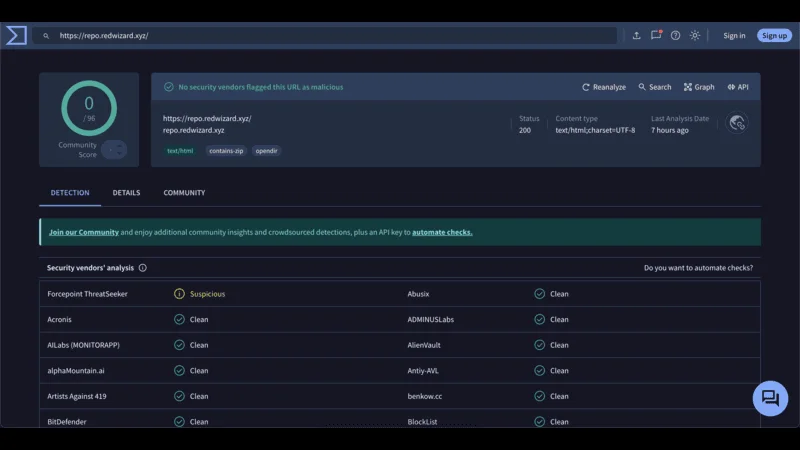This screenshot has height=450, width=800.
Task: Click Sign in link
Action: 734,36
